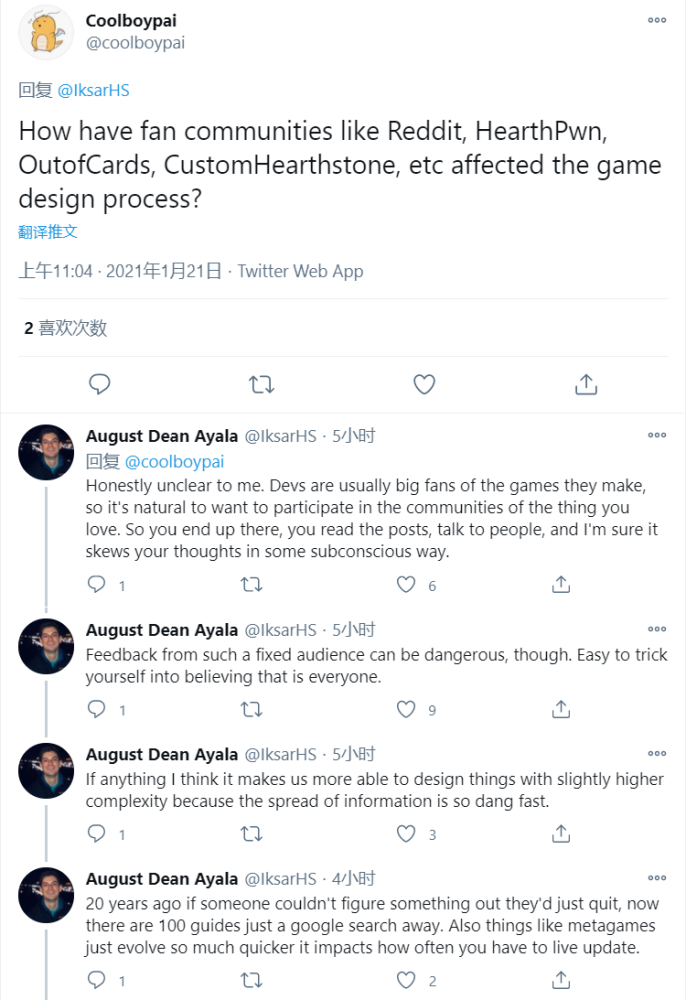The width and height of the screenshot is (686, 1000).
Task: Retweet Coolboypai's main tweet
Action: pos(262,384)
